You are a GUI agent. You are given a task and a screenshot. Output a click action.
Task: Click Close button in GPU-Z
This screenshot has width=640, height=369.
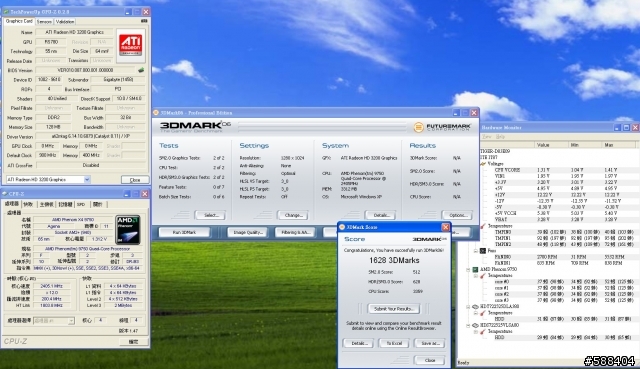click(x=135, y=180)
